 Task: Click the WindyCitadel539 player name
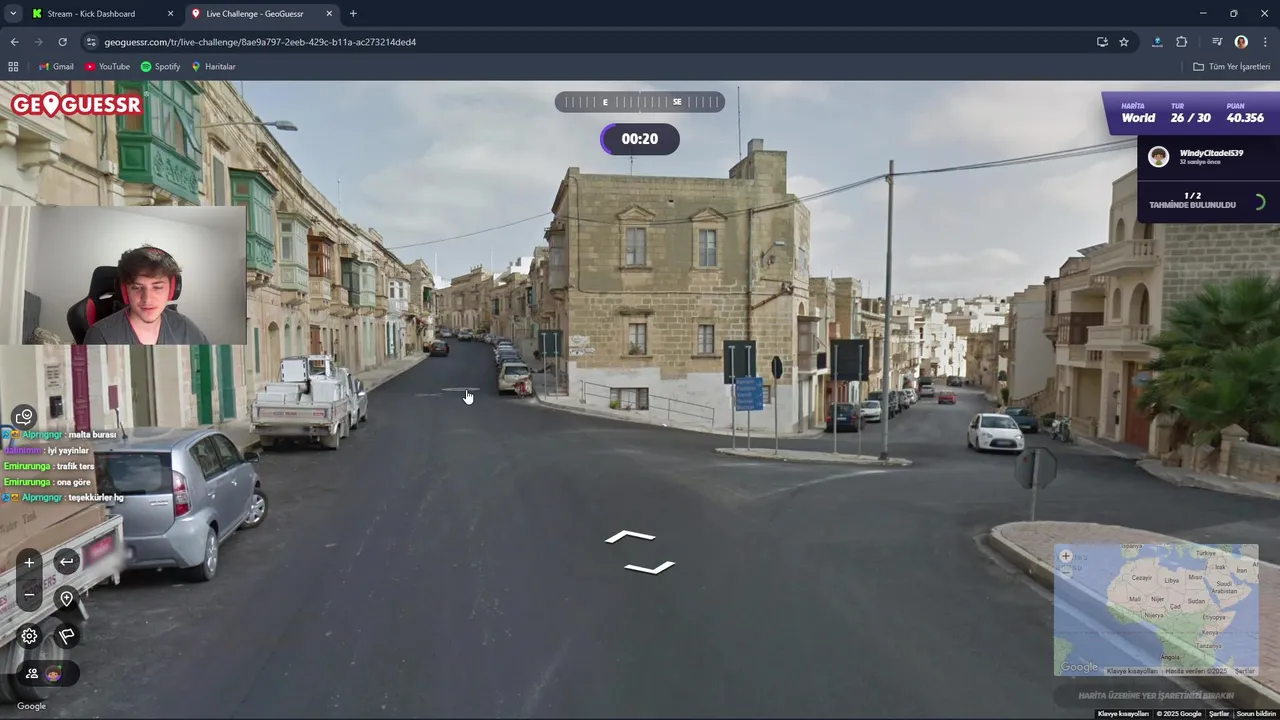tap(1211, 153)
